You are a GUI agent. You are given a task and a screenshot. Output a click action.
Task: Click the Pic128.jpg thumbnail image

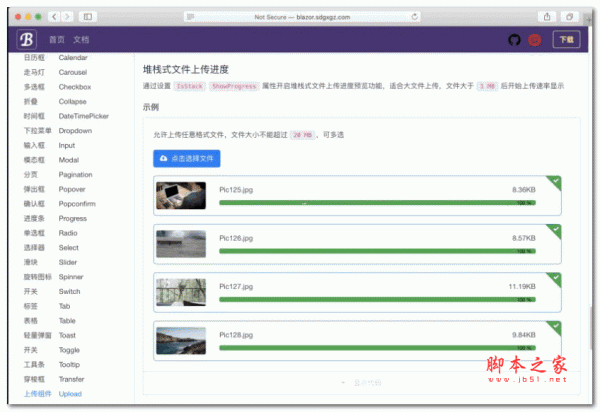tap(181, 340)
